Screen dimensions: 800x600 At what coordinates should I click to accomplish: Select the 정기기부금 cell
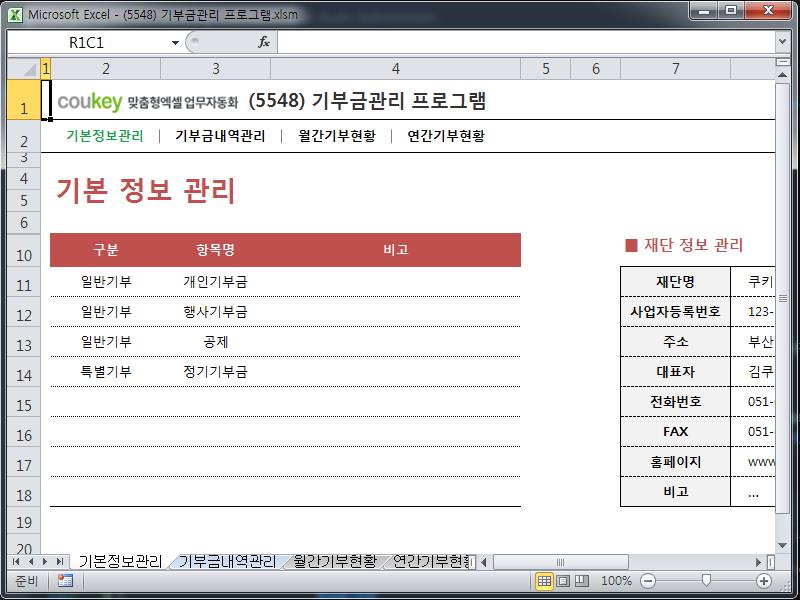click(x=215, y=372)
